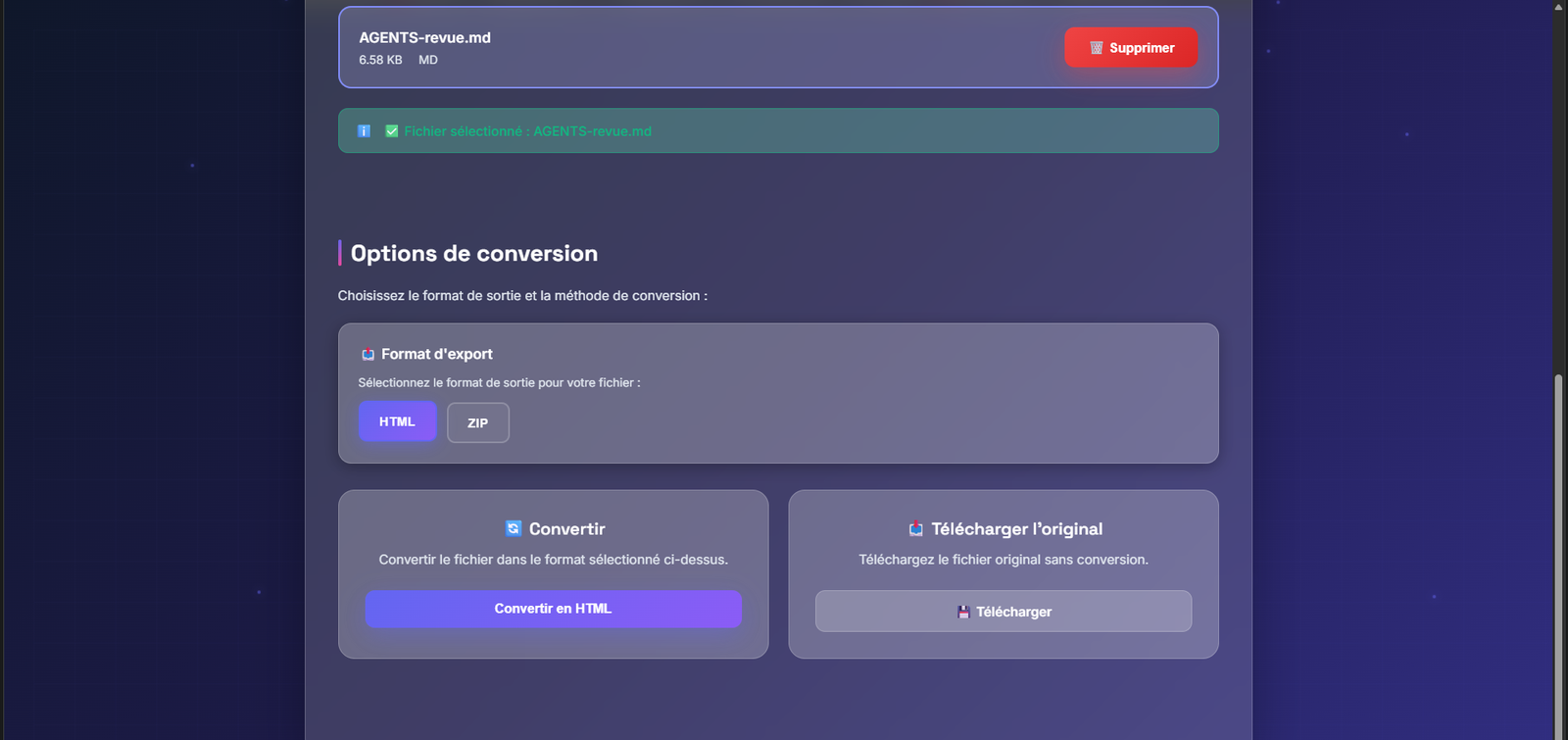Viewport: 1568px width, 740px height.
Task: Click the blue refresh icon beside Convertir
Action: 514,528
